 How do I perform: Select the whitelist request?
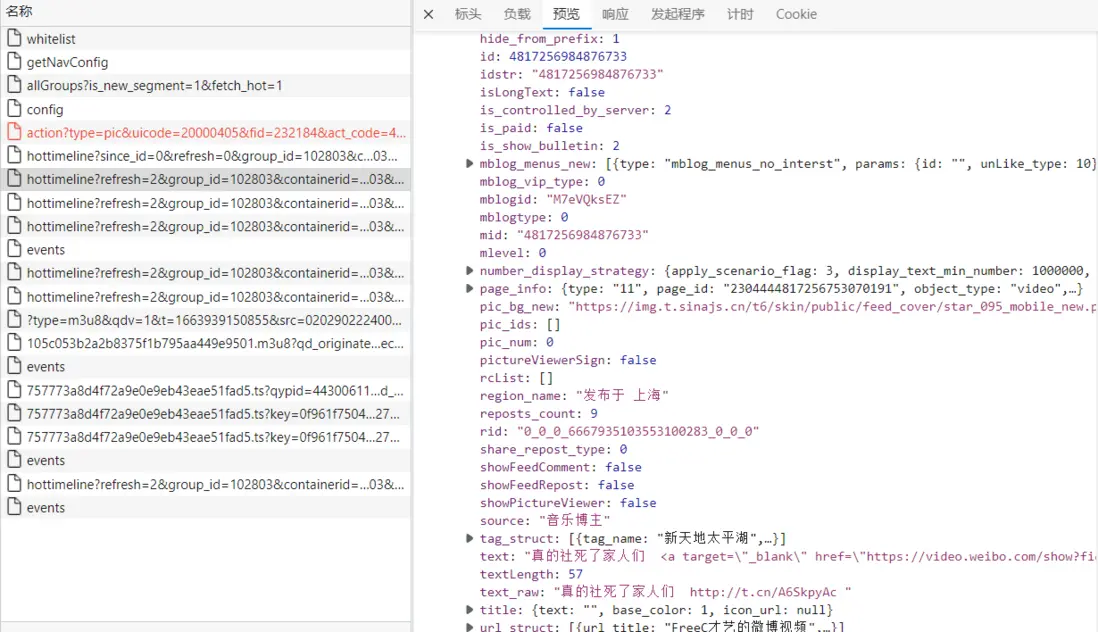(x=206, y=38)
